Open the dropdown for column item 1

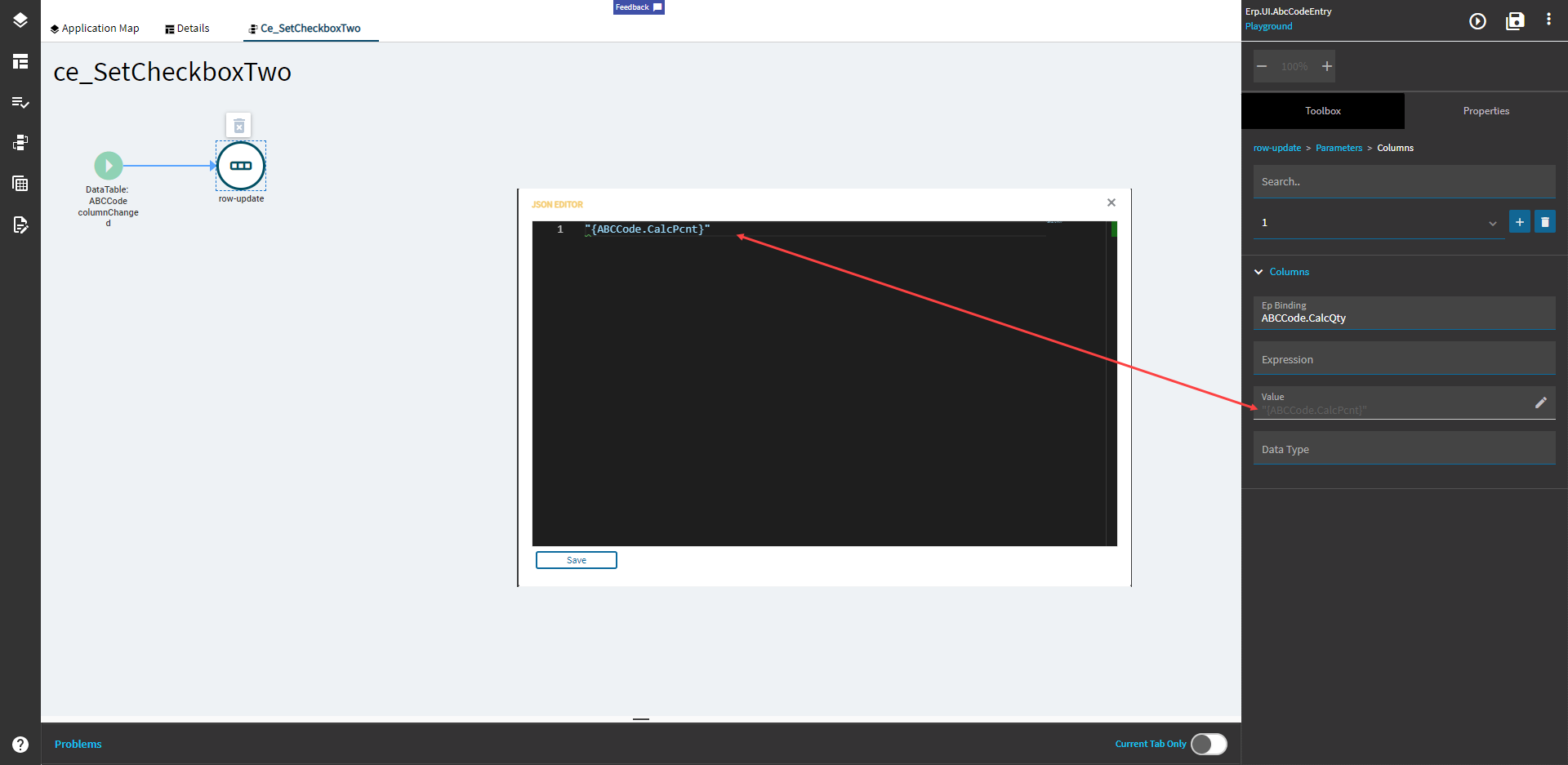pos(1493,222)
